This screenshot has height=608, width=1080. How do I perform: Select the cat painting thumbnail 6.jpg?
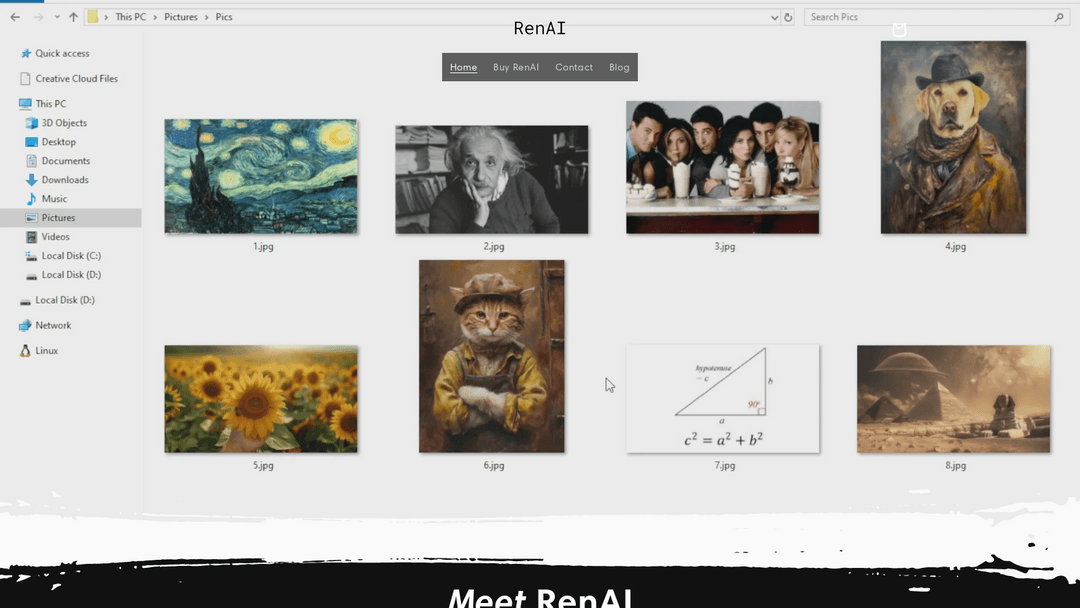(x=491, y=356)
